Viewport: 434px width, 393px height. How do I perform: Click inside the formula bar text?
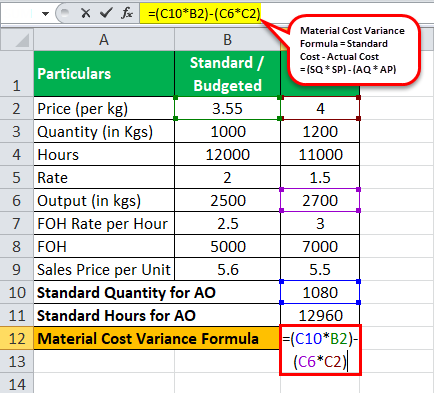(x=204, y=14)
